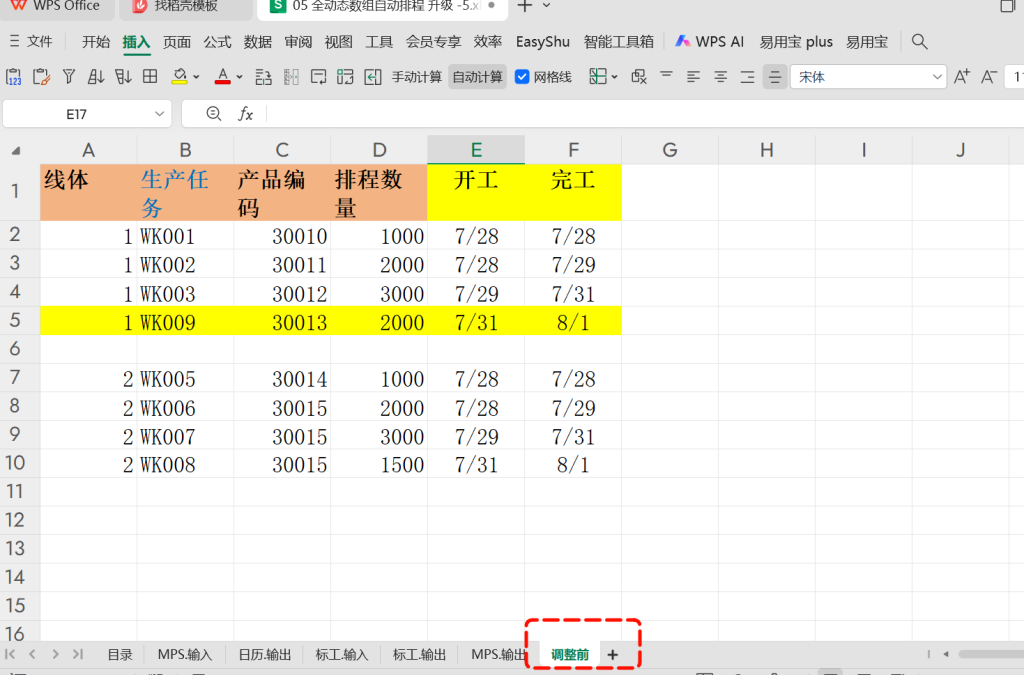Open the EasyShu ribbon tab
Screen dimensions: 1024x675
pos(543,42)
